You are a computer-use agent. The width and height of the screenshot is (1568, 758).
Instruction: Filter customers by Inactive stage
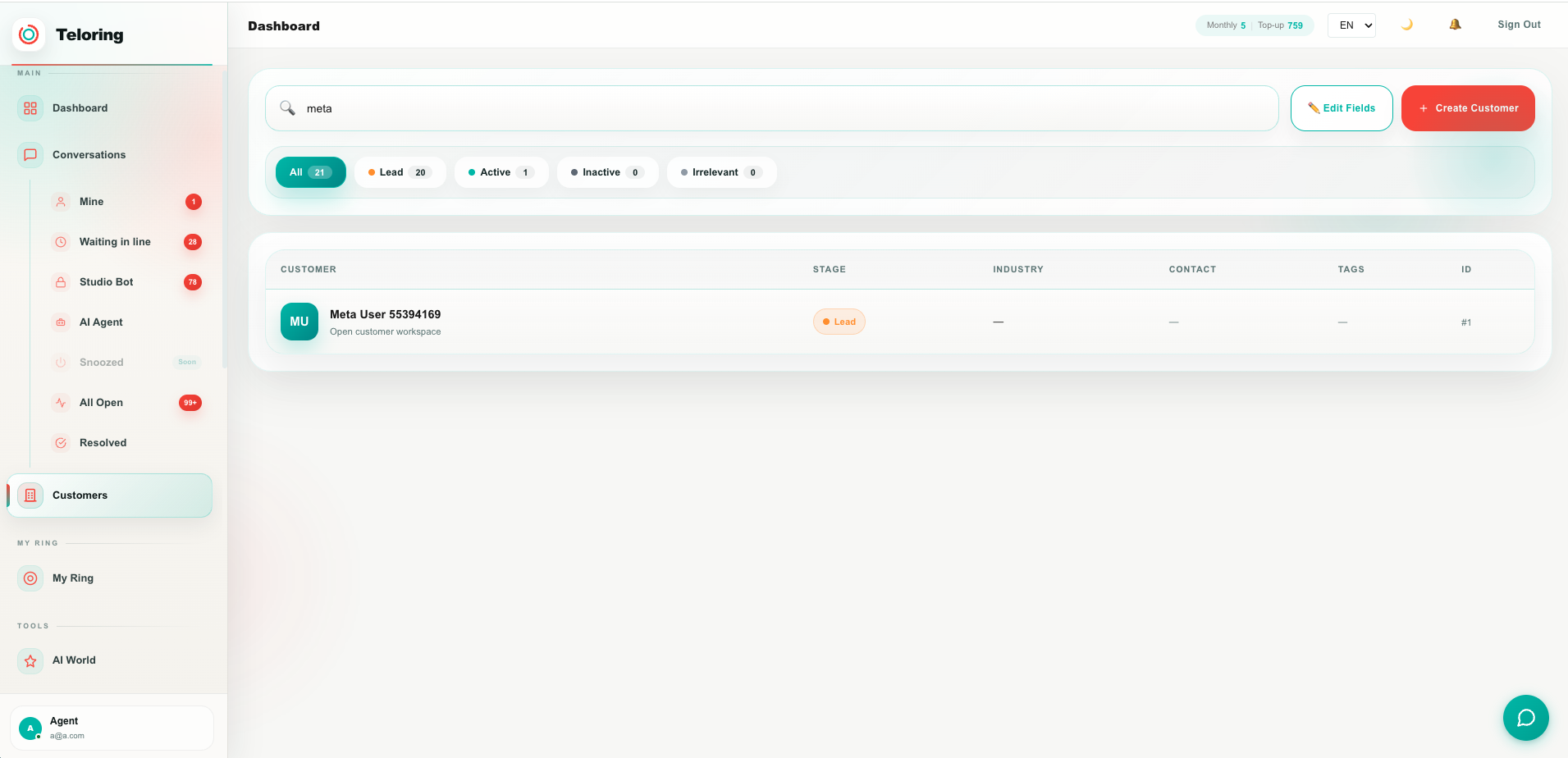click(608, 172)
